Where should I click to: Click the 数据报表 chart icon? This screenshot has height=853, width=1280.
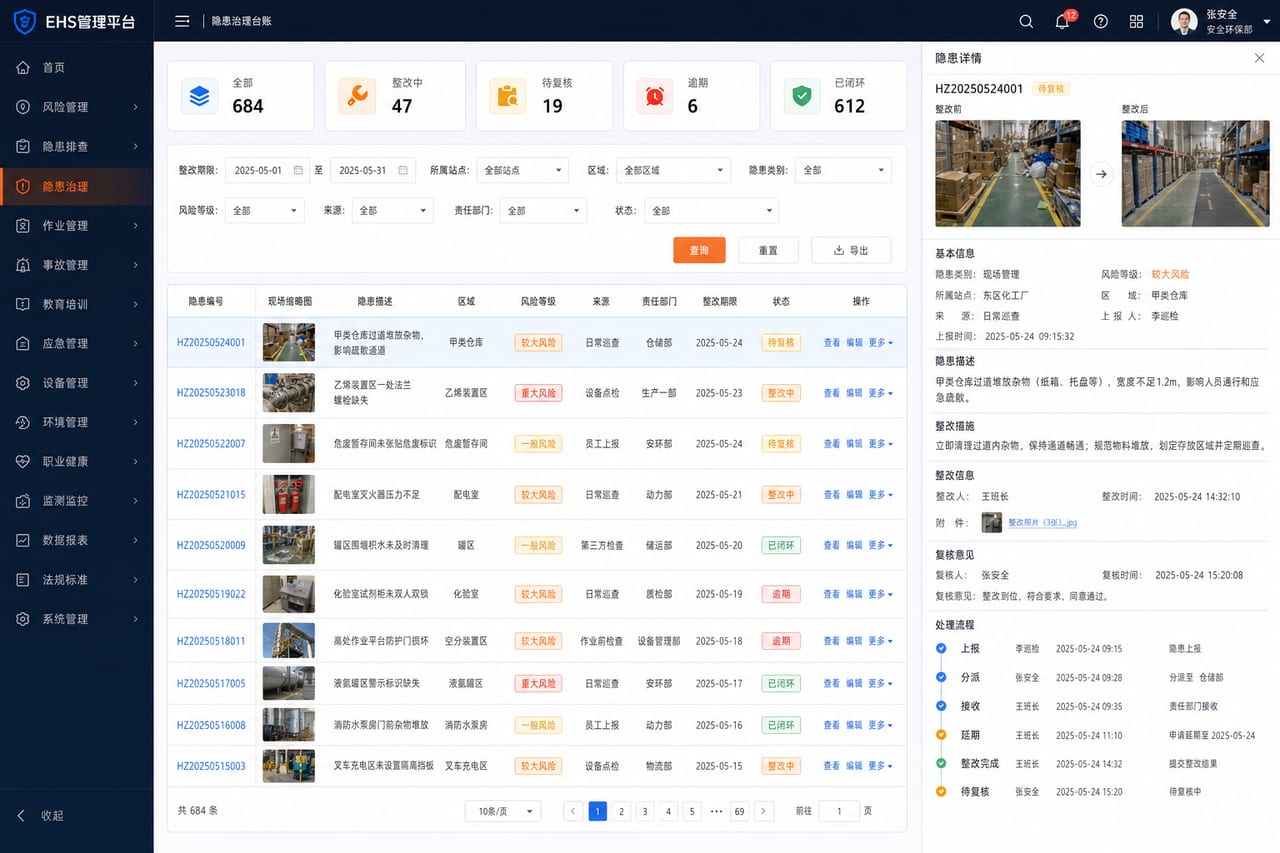(23, 540)
